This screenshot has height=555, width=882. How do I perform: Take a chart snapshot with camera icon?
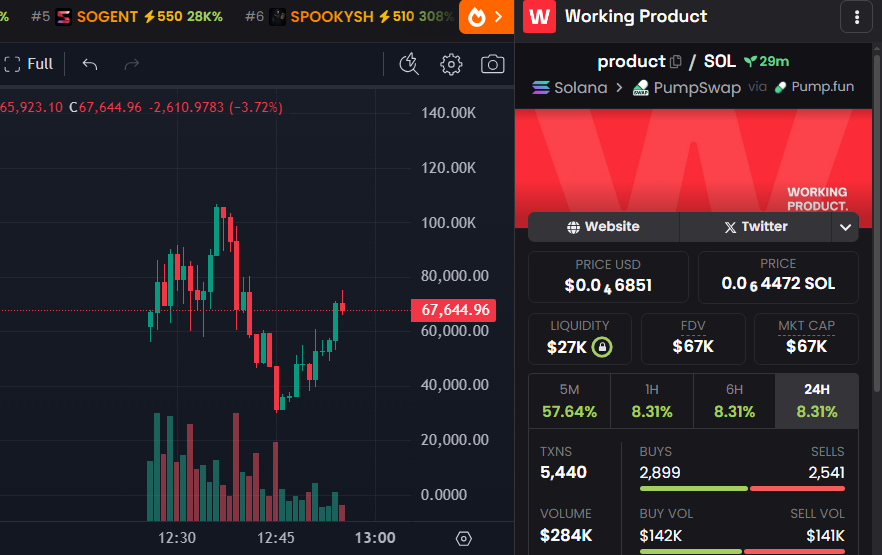click(x=492, y=64)
